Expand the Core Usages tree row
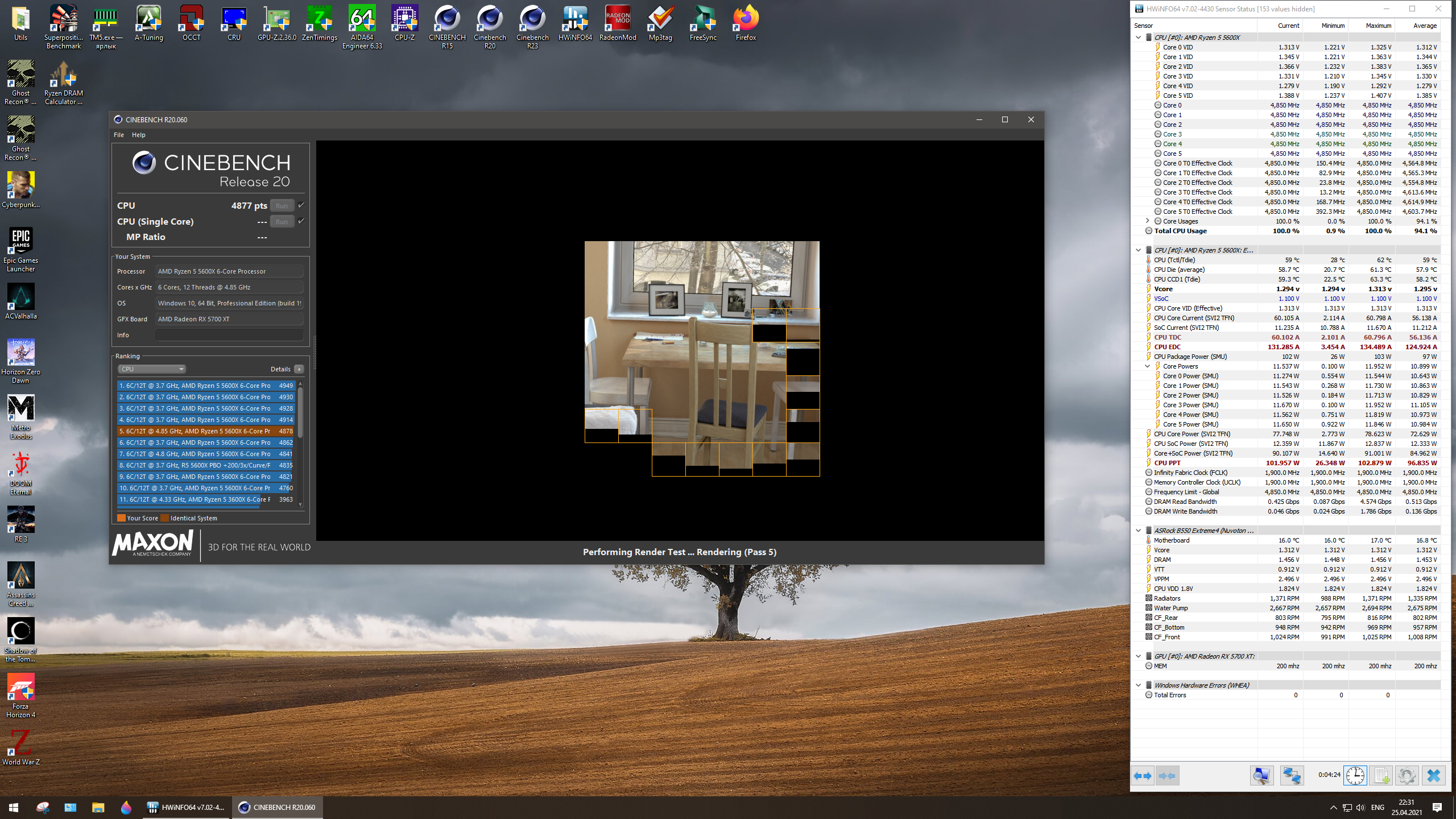 click(1147, 221)
